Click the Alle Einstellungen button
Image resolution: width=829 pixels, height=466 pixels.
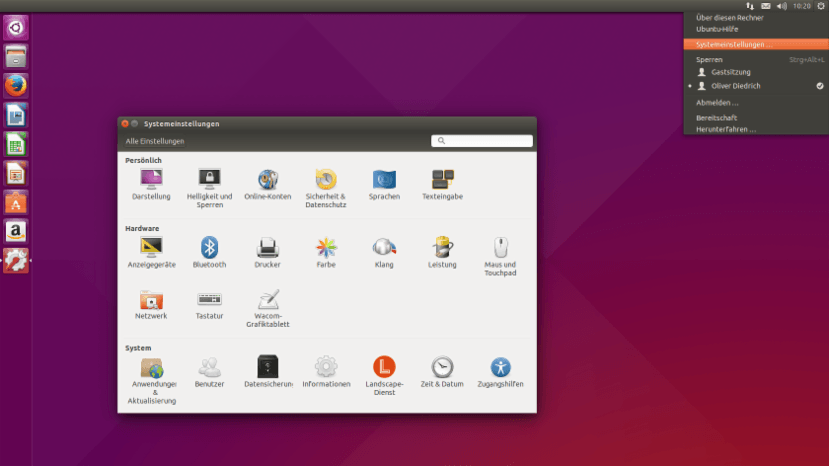[154, 141]
